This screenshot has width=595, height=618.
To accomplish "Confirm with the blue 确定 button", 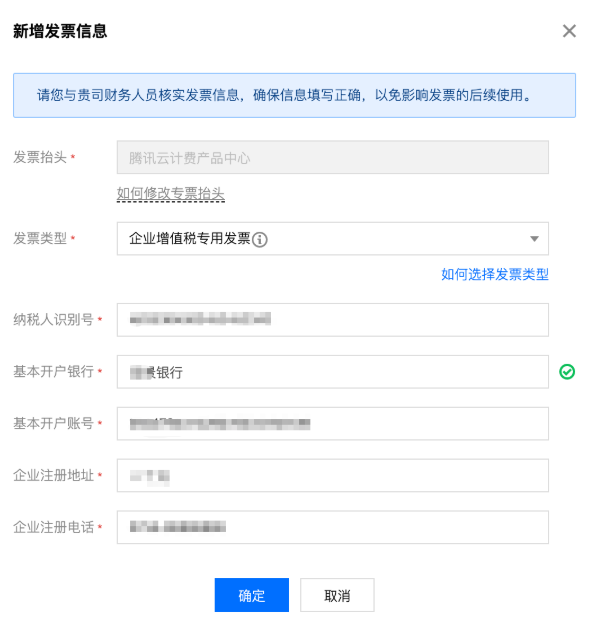I will coord(251,595).
